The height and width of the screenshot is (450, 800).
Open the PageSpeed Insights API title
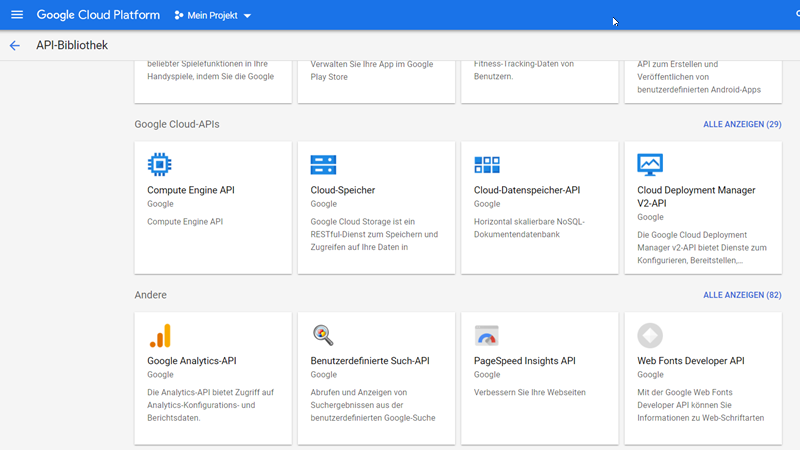point(525,361)
